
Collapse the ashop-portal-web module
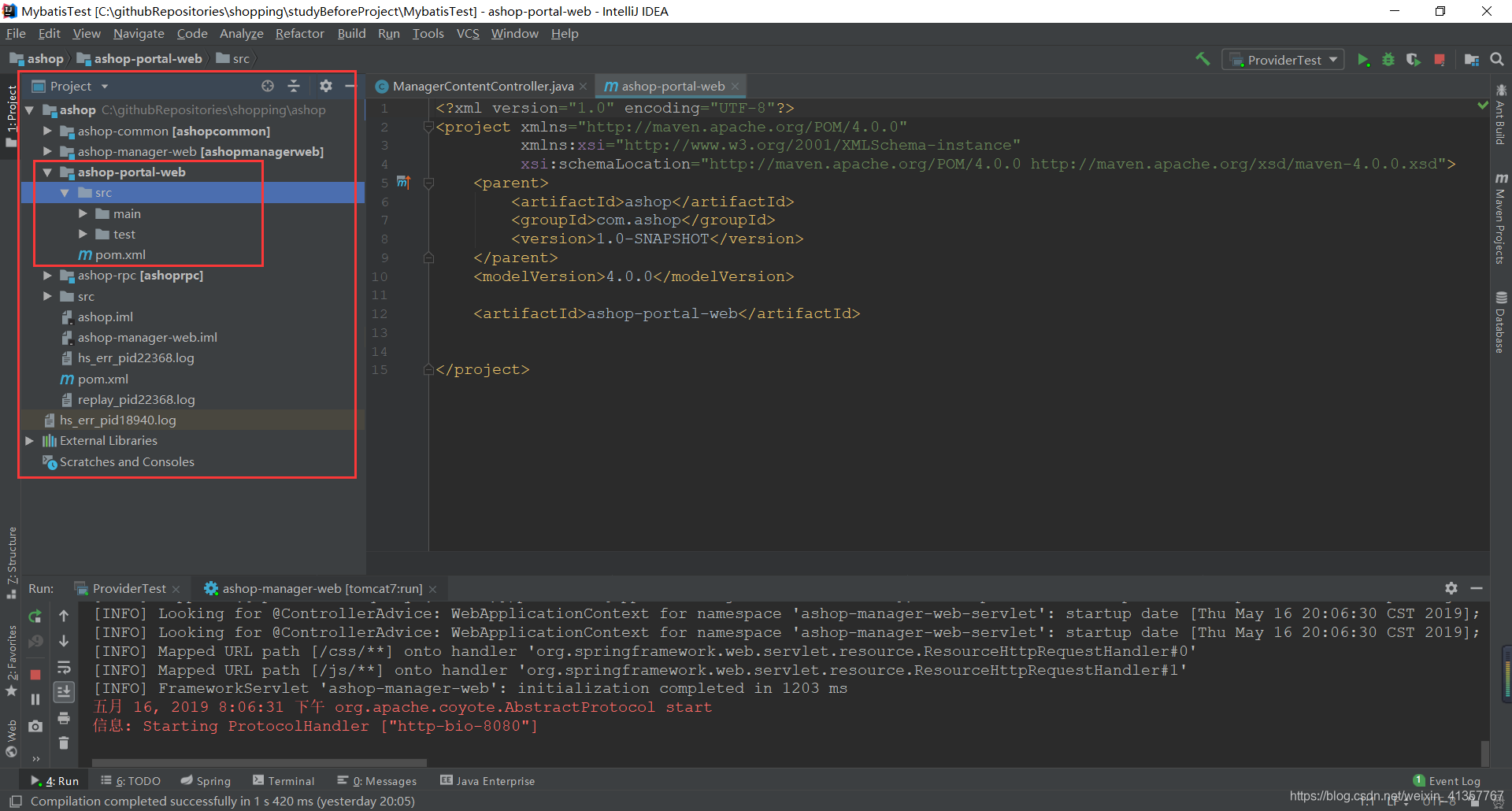pyautogui.click(x=47, y=172)
